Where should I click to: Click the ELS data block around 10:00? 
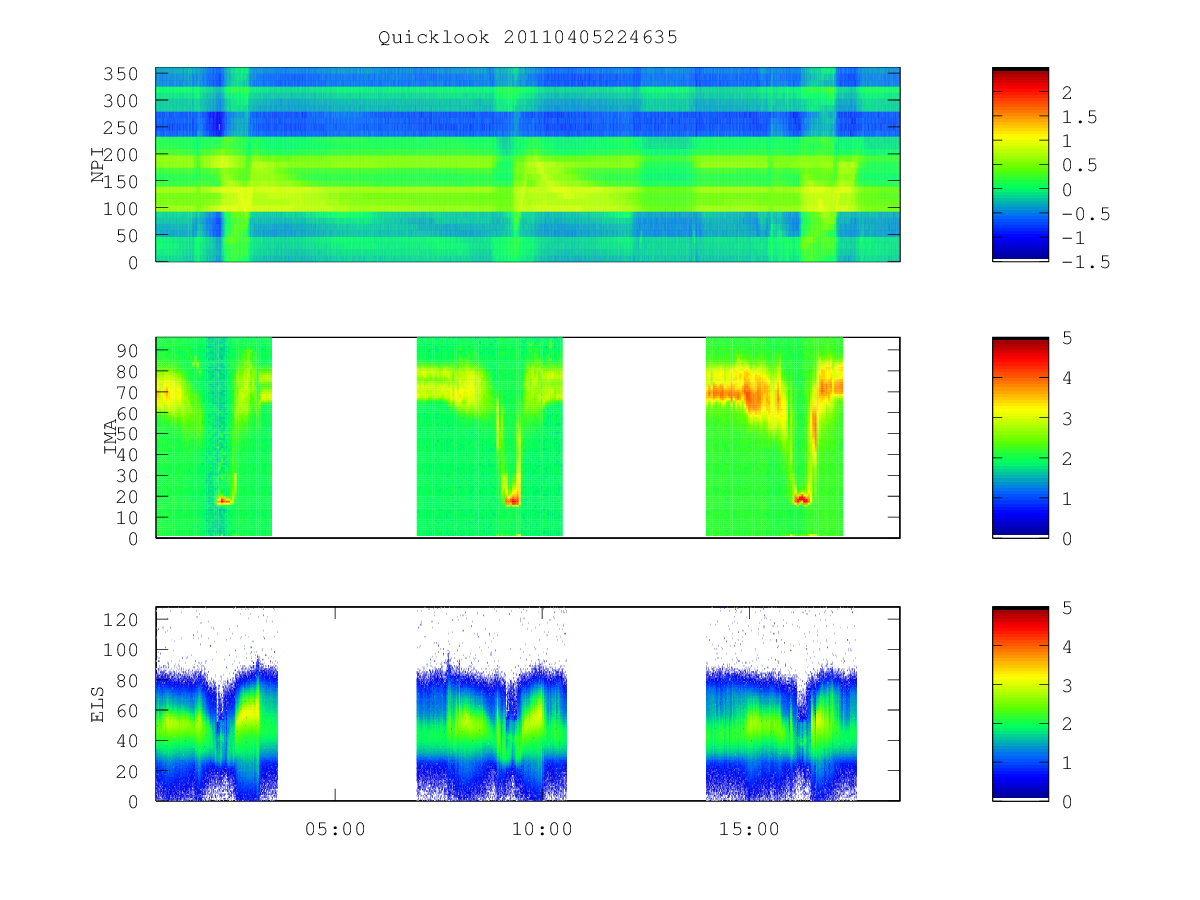pyautogui.click(x=492, y=704)
